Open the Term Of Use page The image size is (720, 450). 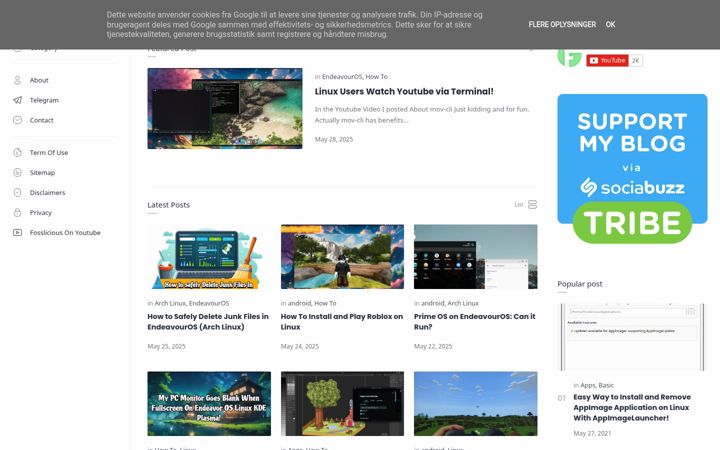click(49, 152)
